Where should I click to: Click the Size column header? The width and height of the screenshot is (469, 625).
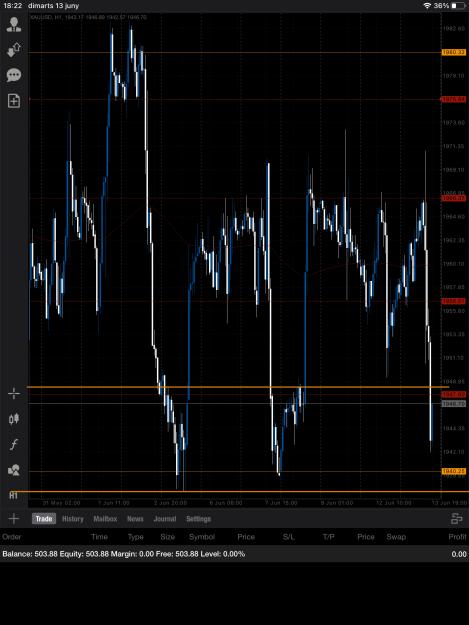(168, 537)
